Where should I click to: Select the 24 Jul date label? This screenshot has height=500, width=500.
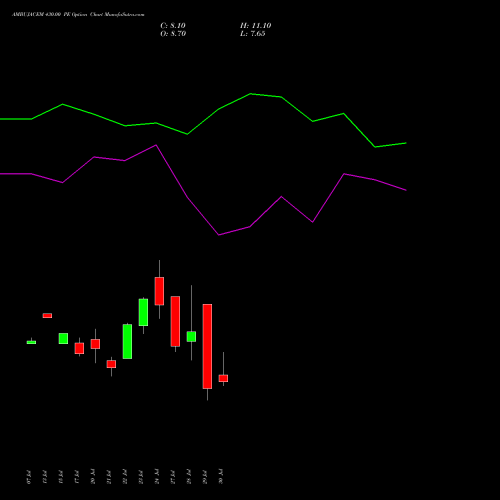pos(157,476)
